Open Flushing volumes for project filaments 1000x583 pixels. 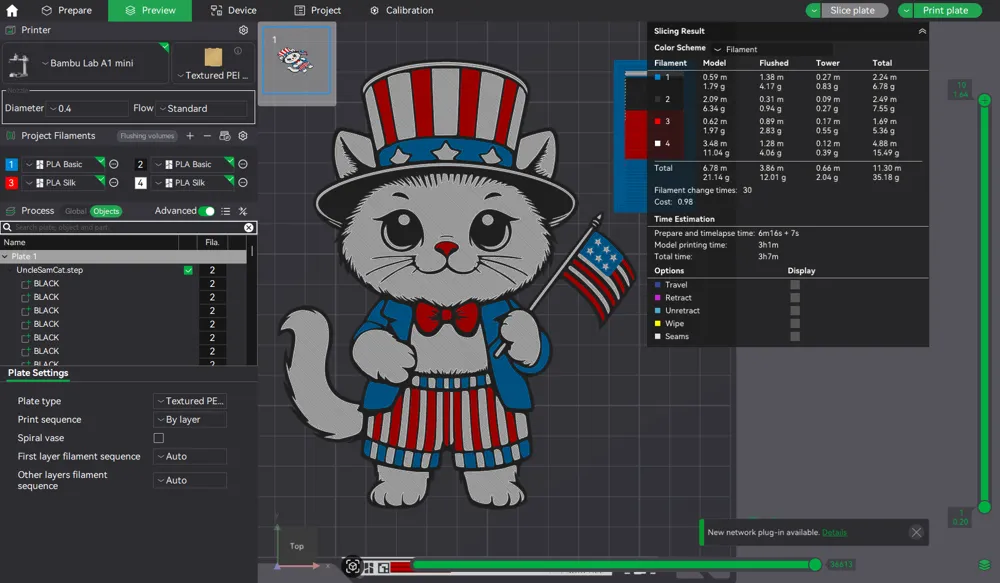pyautogui.click(x=146, y=135)
